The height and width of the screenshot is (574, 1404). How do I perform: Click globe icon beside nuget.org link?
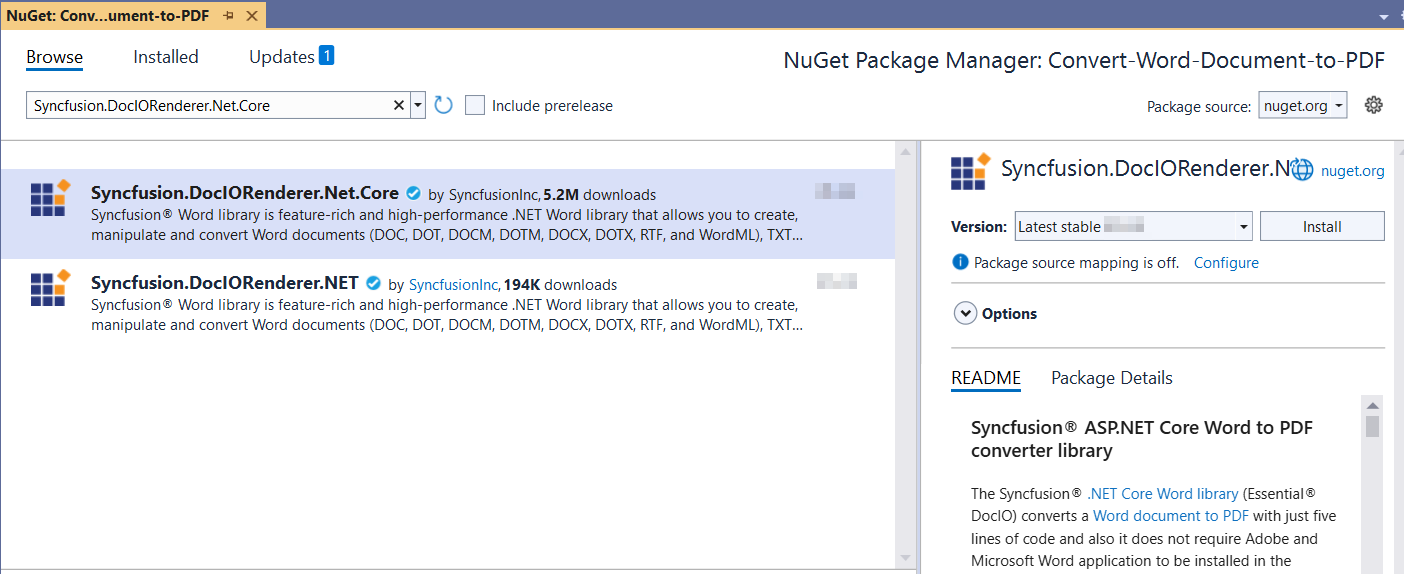coord(1302,171)
